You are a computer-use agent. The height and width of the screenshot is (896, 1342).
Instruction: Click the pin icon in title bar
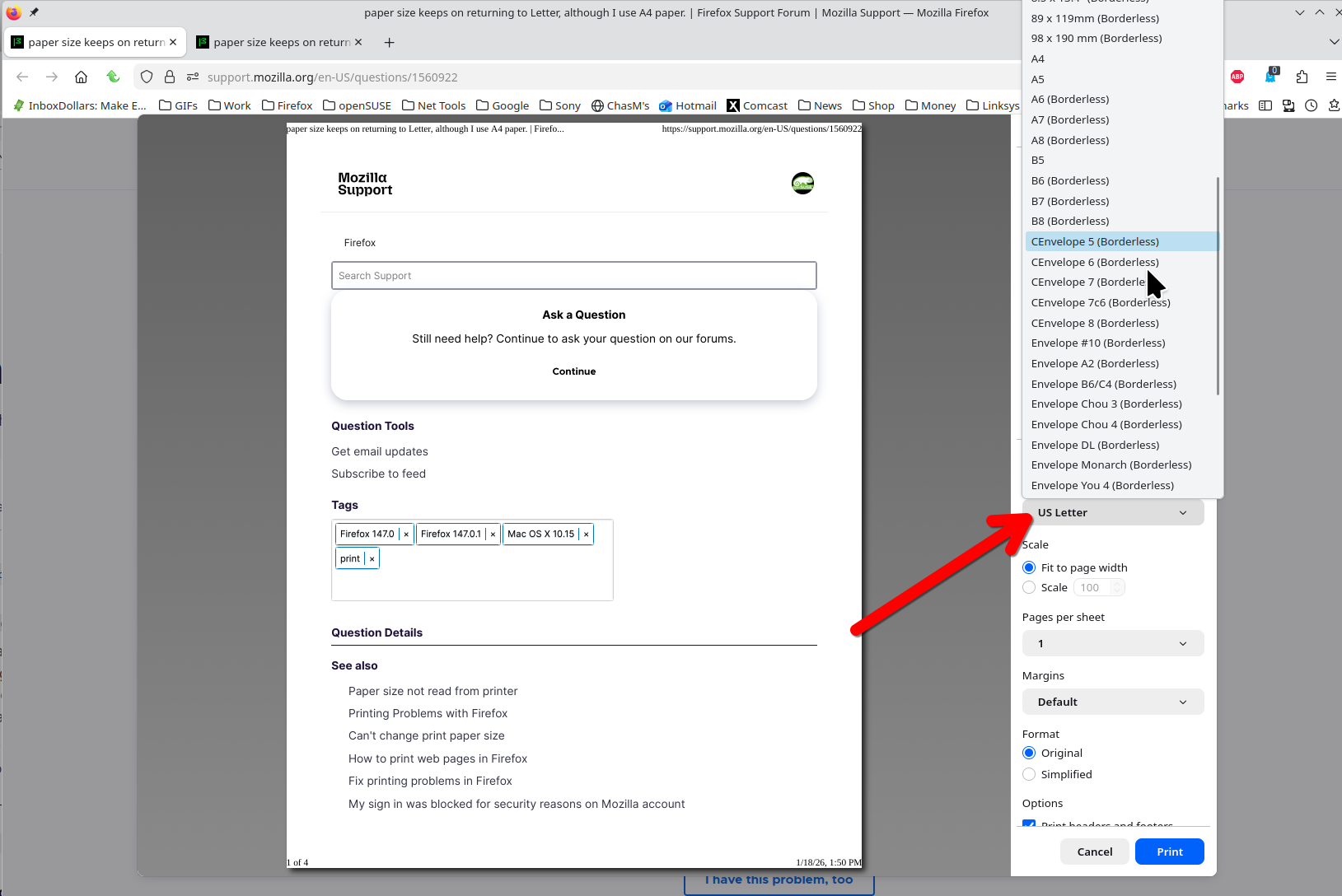(x=34, y=12)
